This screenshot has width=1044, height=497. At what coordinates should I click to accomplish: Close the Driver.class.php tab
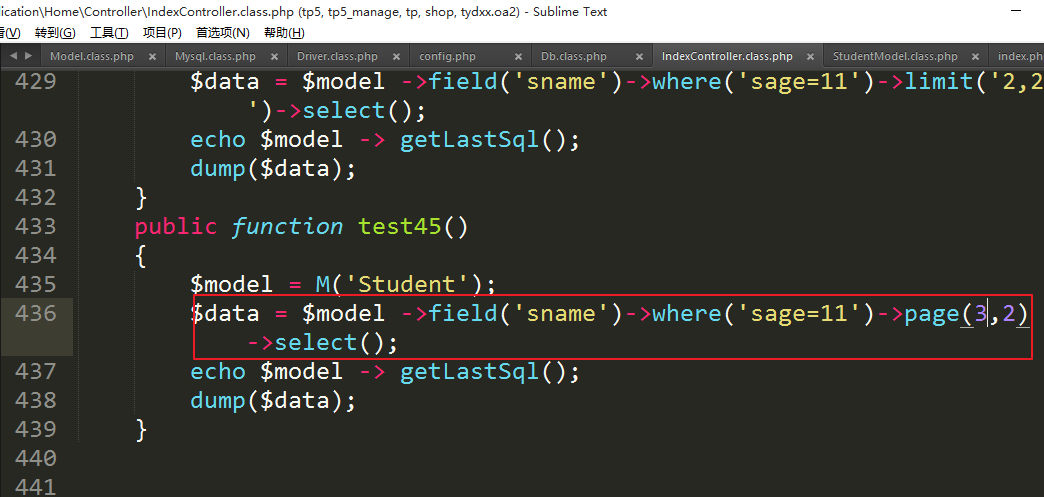point(396,57)
